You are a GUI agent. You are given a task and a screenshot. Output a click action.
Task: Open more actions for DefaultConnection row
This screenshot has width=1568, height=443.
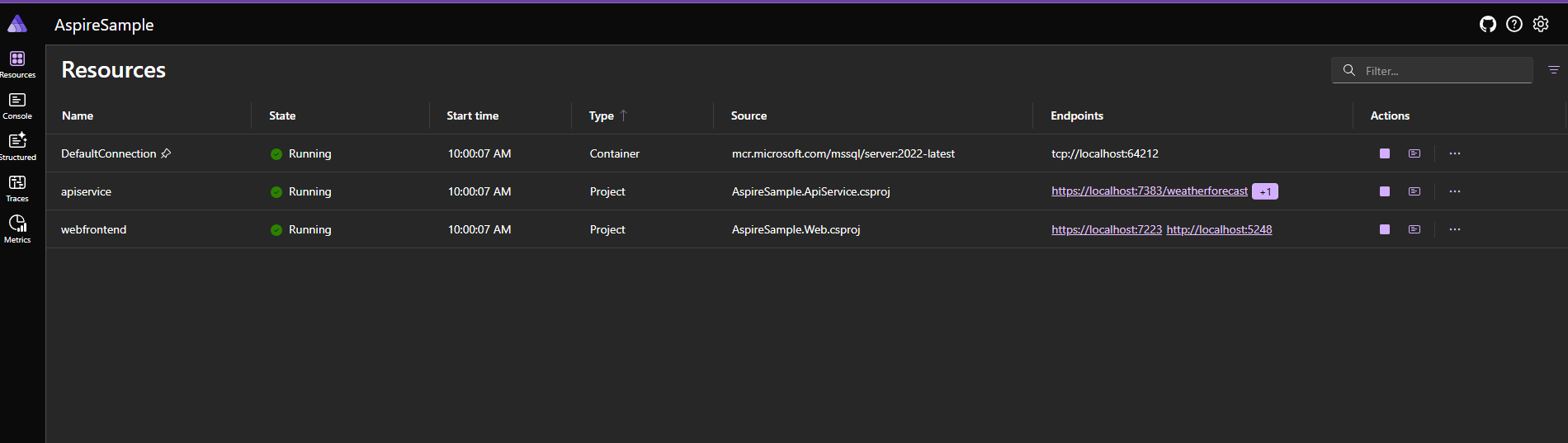click(x=1455, y=153)
